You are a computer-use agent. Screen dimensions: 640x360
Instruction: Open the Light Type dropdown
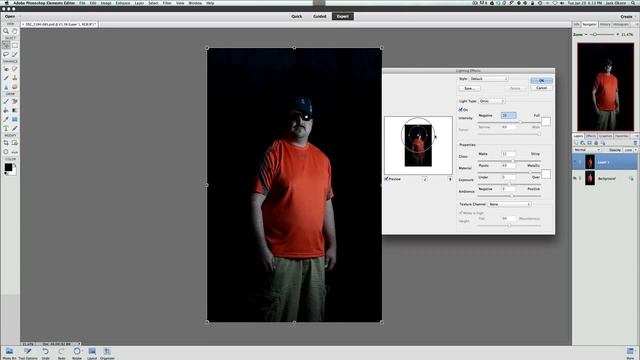(491, 101)
